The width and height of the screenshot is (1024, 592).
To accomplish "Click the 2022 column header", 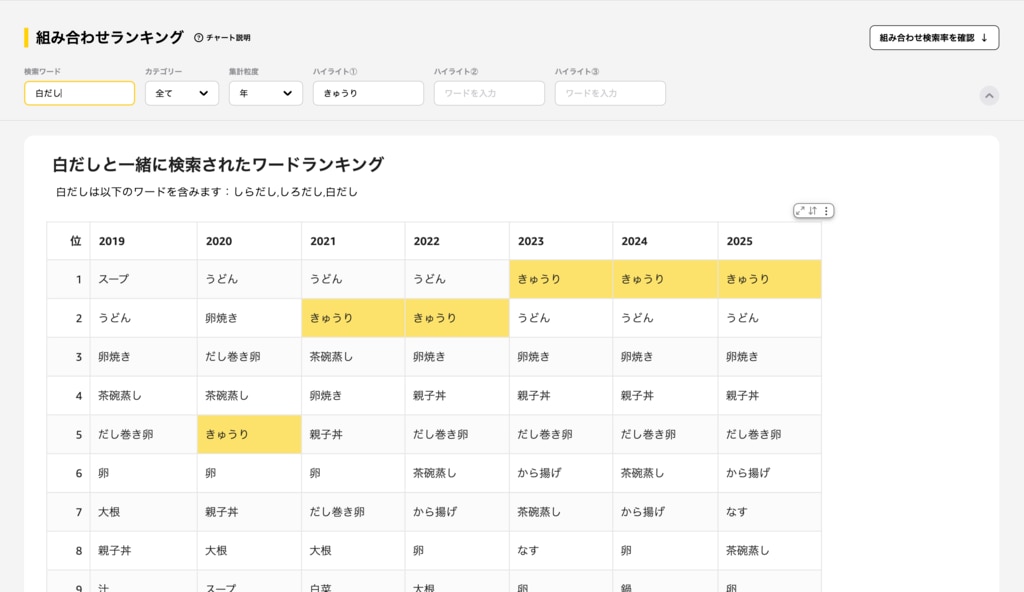I will coord(426,241).
